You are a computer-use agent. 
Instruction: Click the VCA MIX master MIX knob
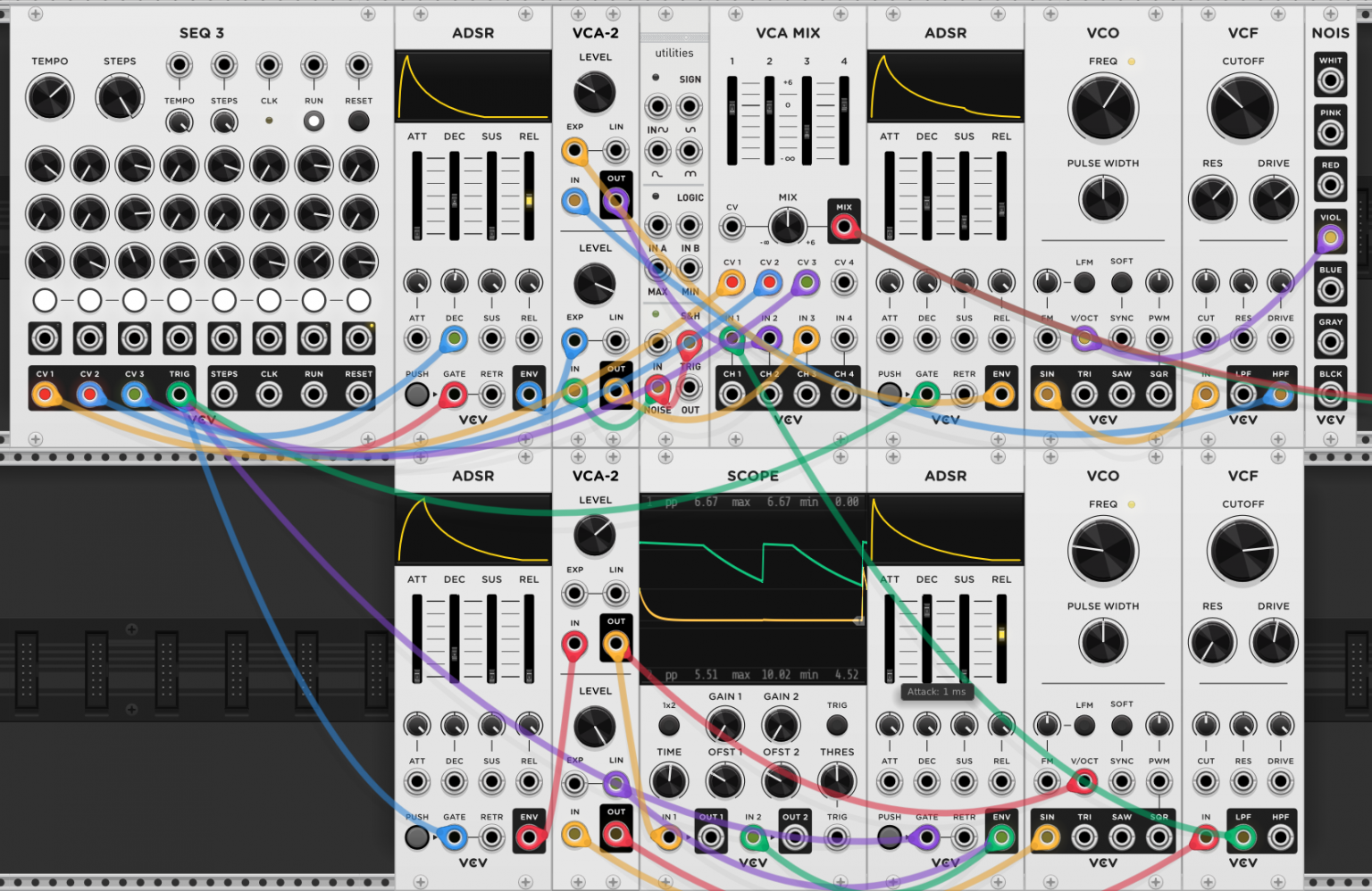[788, 226]
